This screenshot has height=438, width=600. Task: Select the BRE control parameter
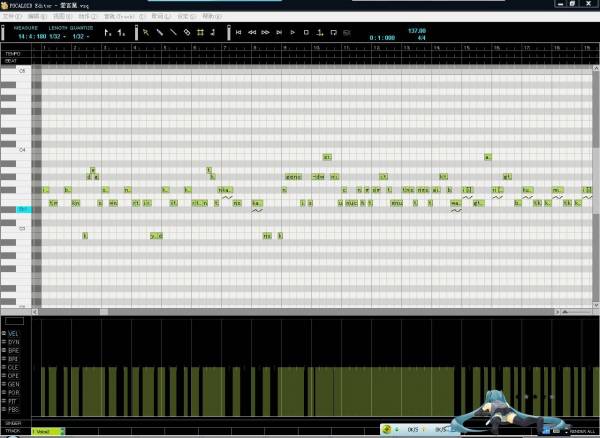[13, 351]
